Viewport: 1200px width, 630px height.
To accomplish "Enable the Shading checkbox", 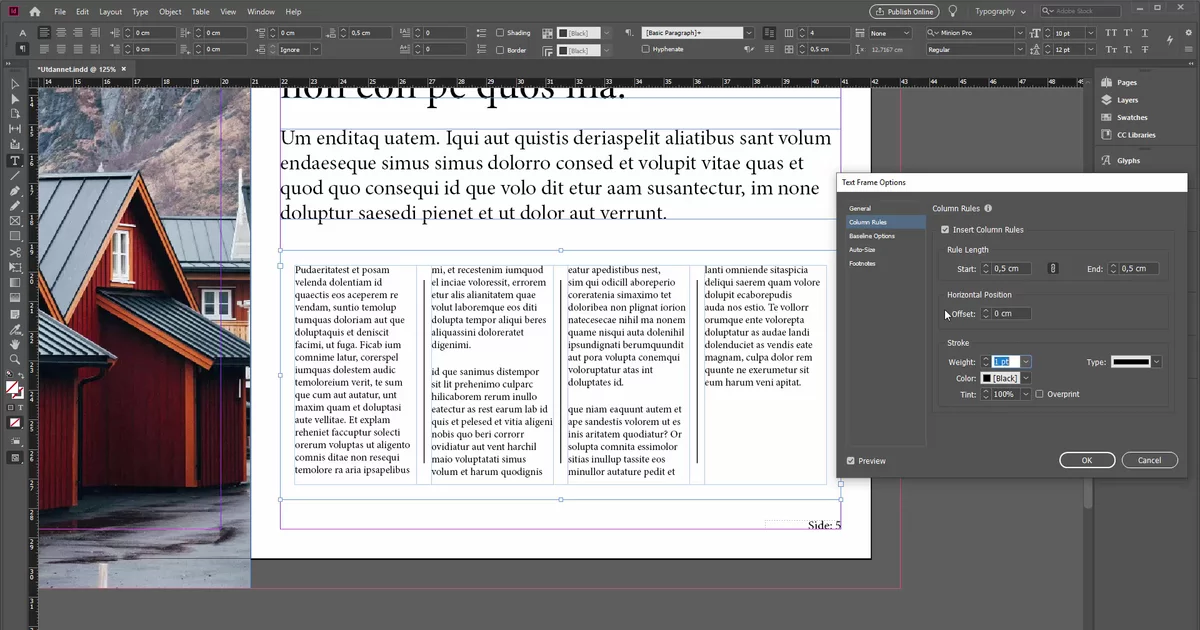I will click(500, 33).
